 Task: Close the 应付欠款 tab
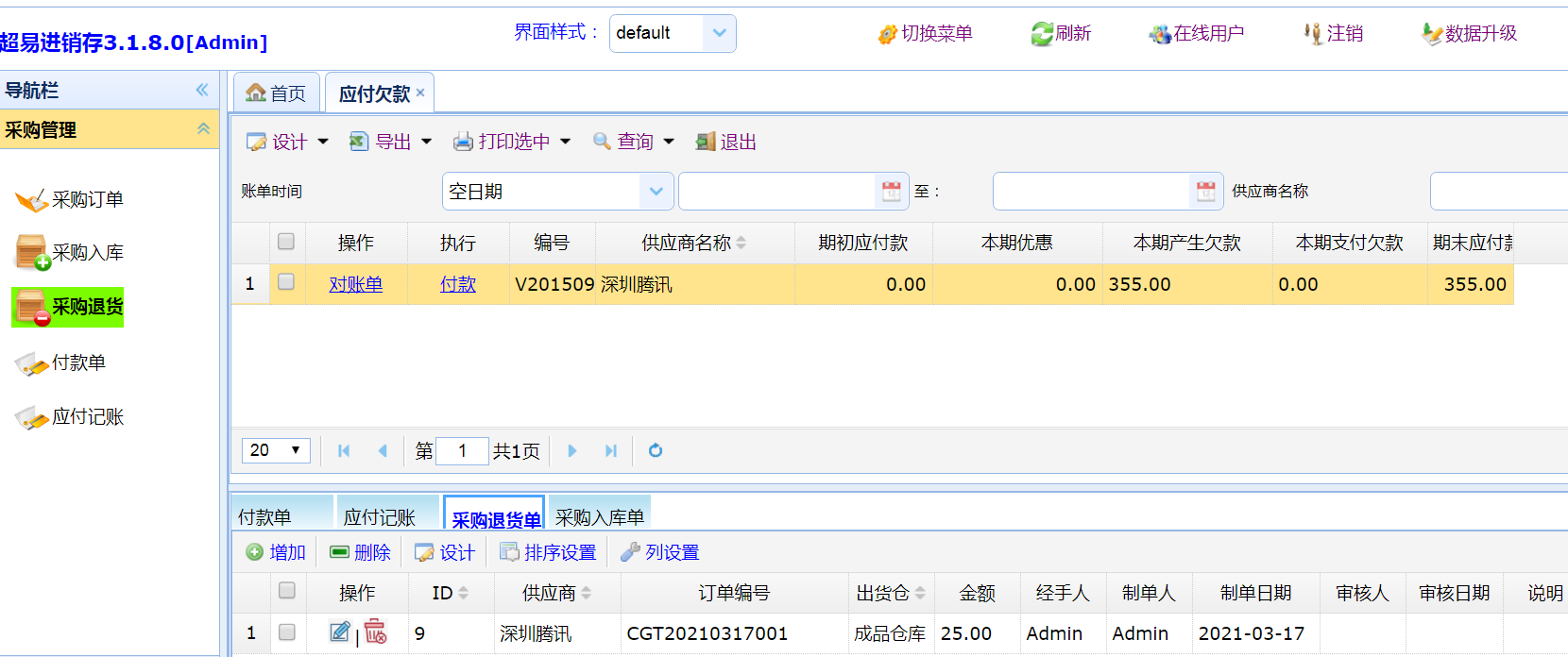coord(420,93)
